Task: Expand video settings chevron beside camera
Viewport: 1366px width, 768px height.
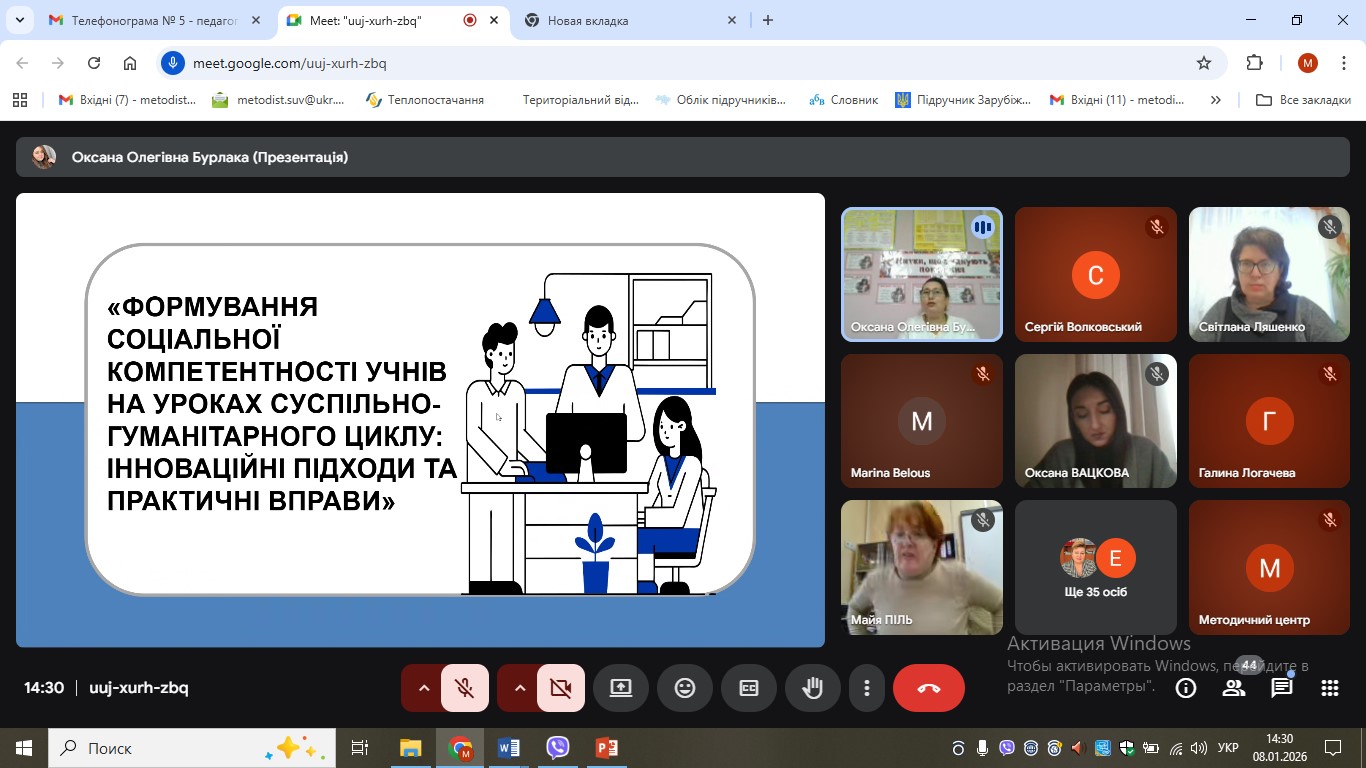Action: 519,688
